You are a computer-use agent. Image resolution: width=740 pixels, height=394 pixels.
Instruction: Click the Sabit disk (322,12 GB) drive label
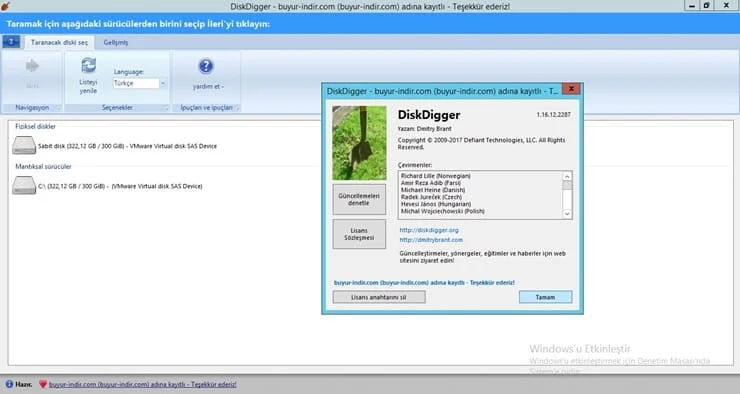coord(127,146)
